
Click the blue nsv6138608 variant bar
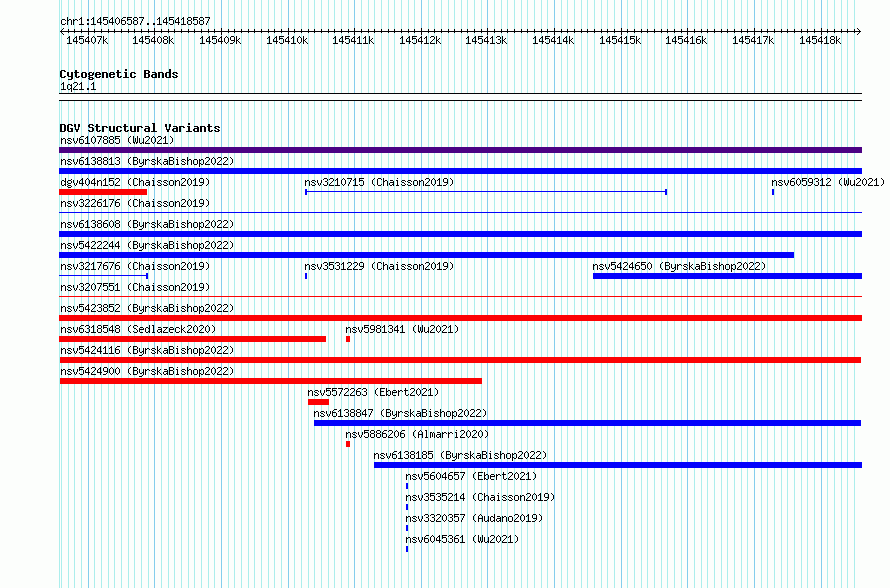(x=460, y=234)
